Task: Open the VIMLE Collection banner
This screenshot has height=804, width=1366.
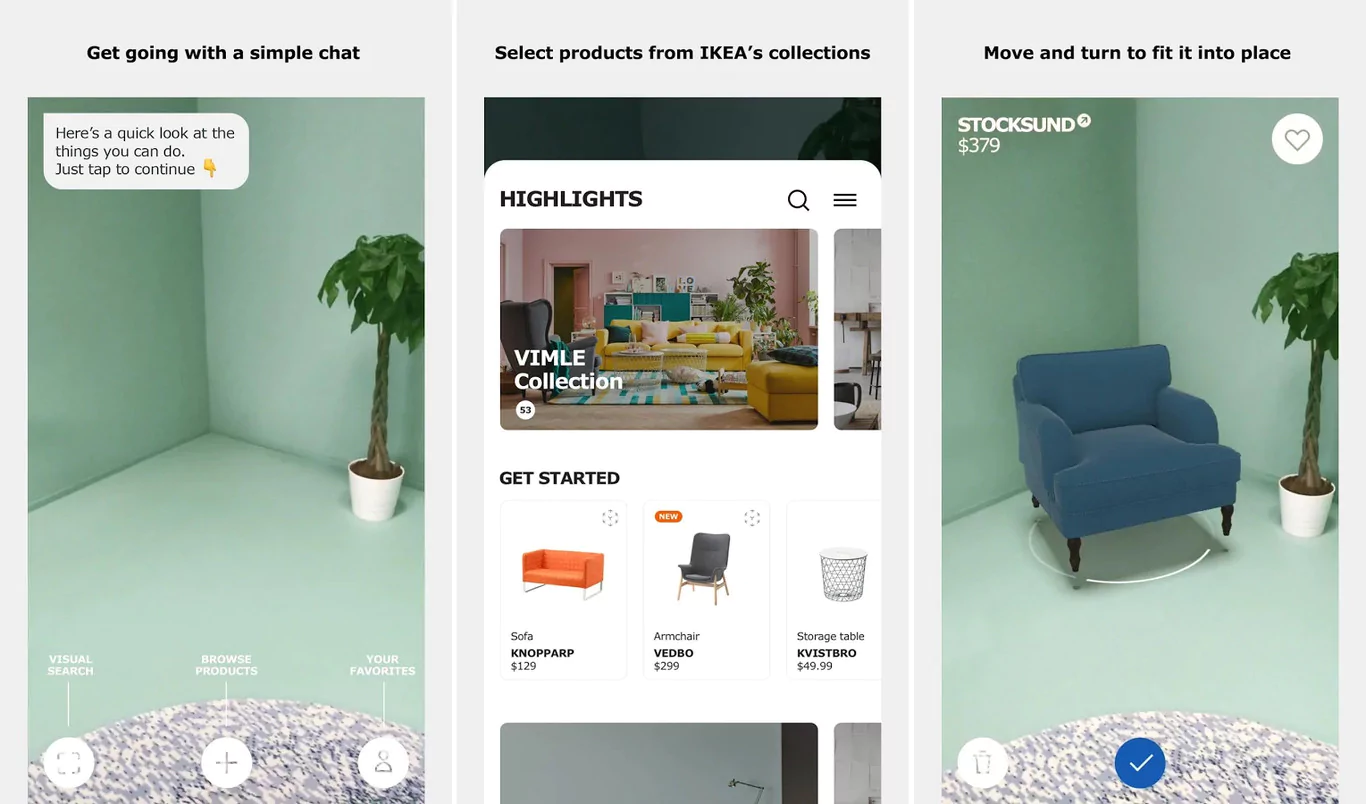Action: tap(659, 329)
